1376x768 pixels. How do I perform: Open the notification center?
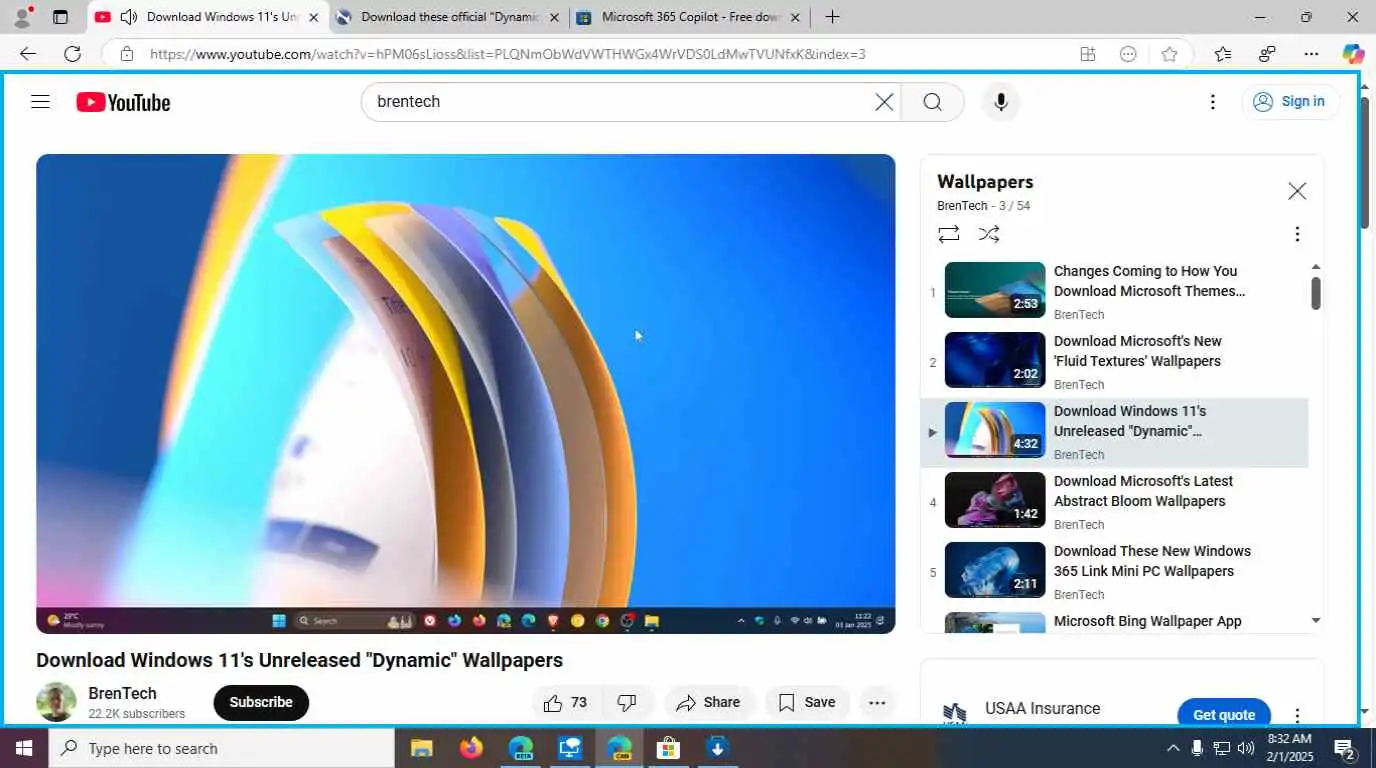coord(1345,748)
